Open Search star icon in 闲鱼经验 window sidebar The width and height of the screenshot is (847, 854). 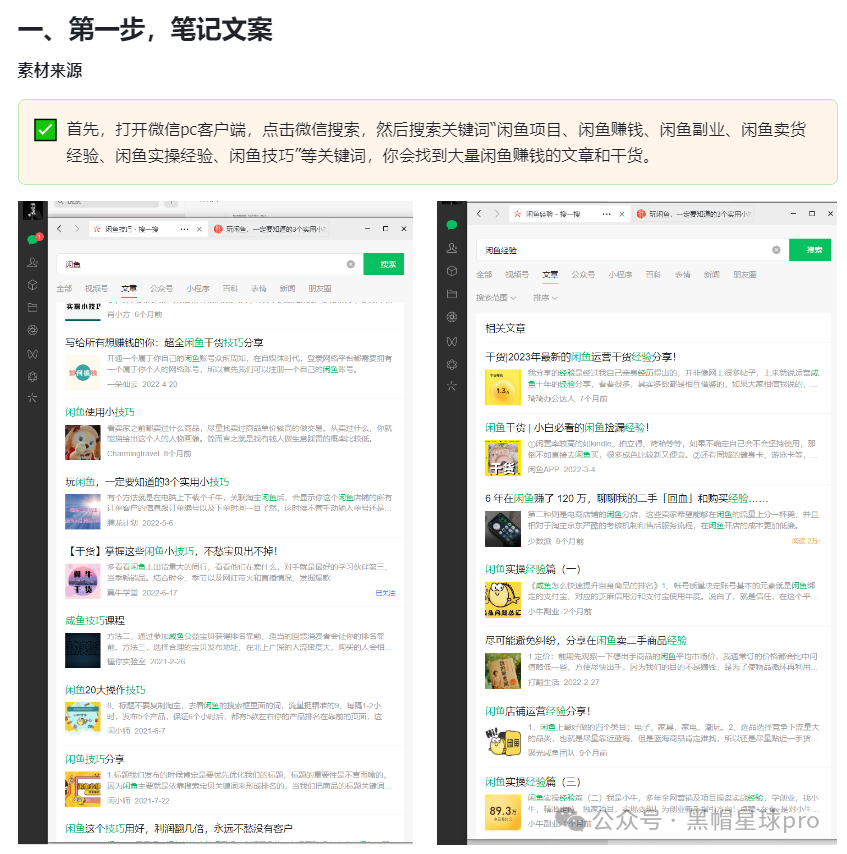(x=452, y=386)
